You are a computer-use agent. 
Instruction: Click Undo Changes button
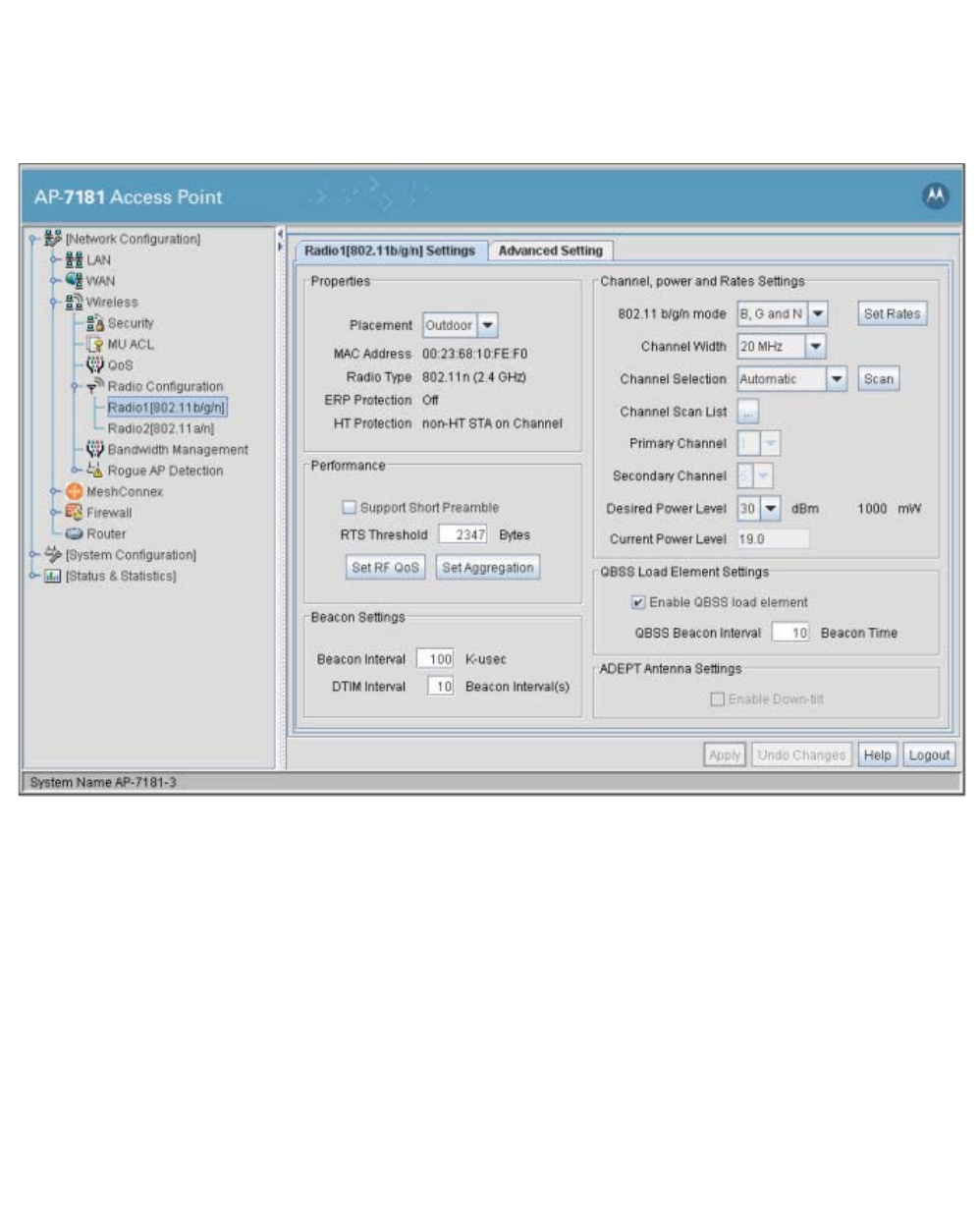click(801, 755)
